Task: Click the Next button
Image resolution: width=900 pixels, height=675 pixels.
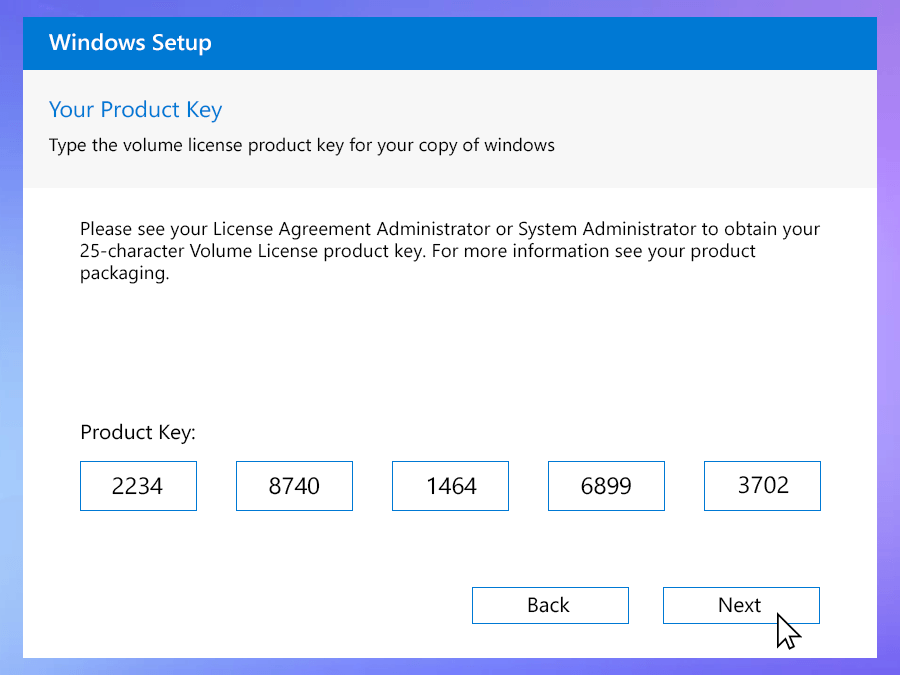Action: click(740, 605)
